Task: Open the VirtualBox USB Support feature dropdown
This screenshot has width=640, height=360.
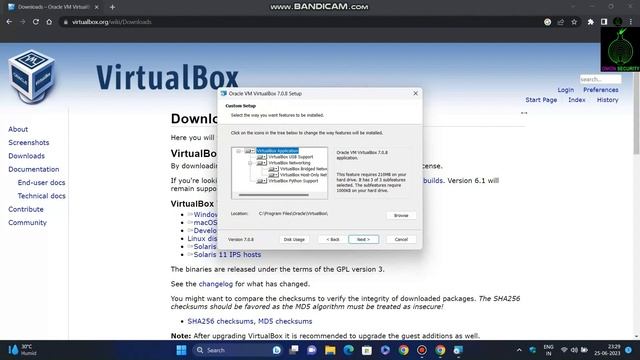Action: click(261, 157)
